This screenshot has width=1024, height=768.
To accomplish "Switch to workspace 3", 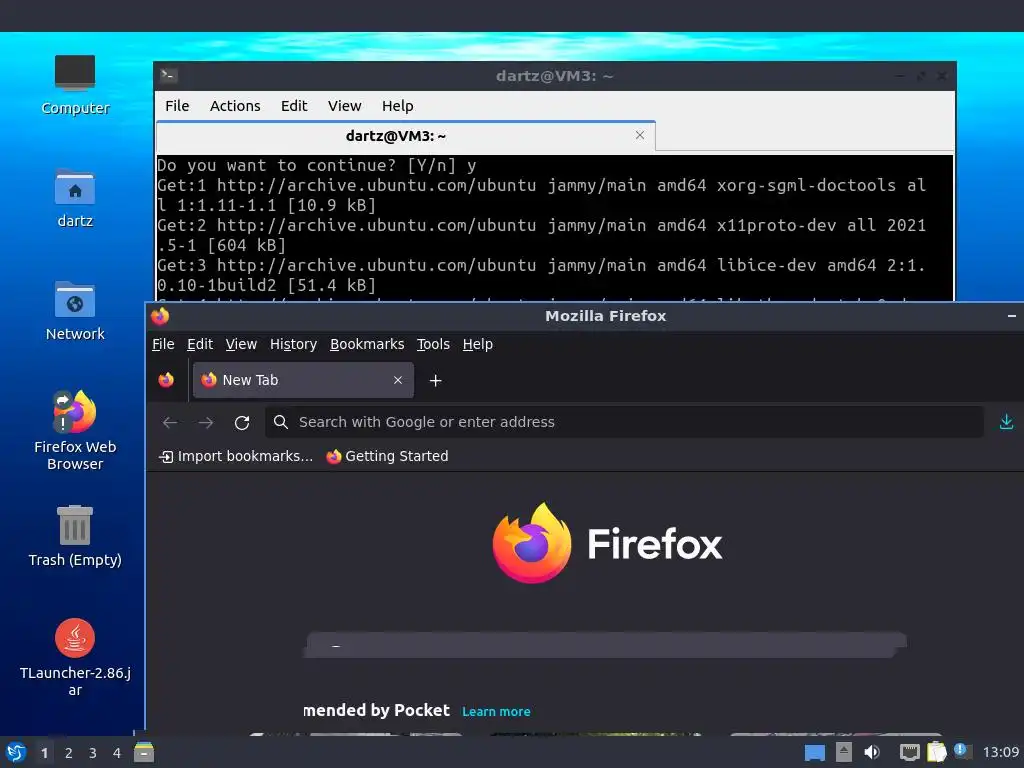I will (x=93, y=753).
